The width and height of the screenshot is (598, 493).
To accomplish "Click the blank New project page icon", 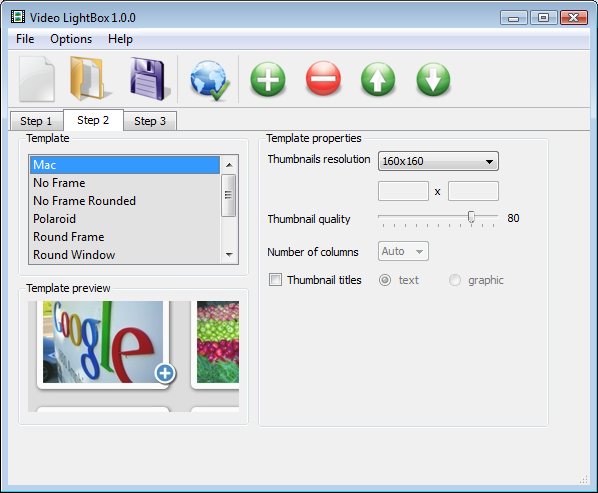I will (37, 79).
